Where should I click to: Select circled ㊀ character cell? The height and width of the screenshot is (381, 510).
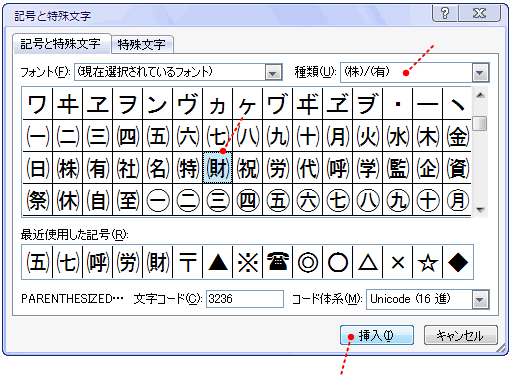click(158, 200)
